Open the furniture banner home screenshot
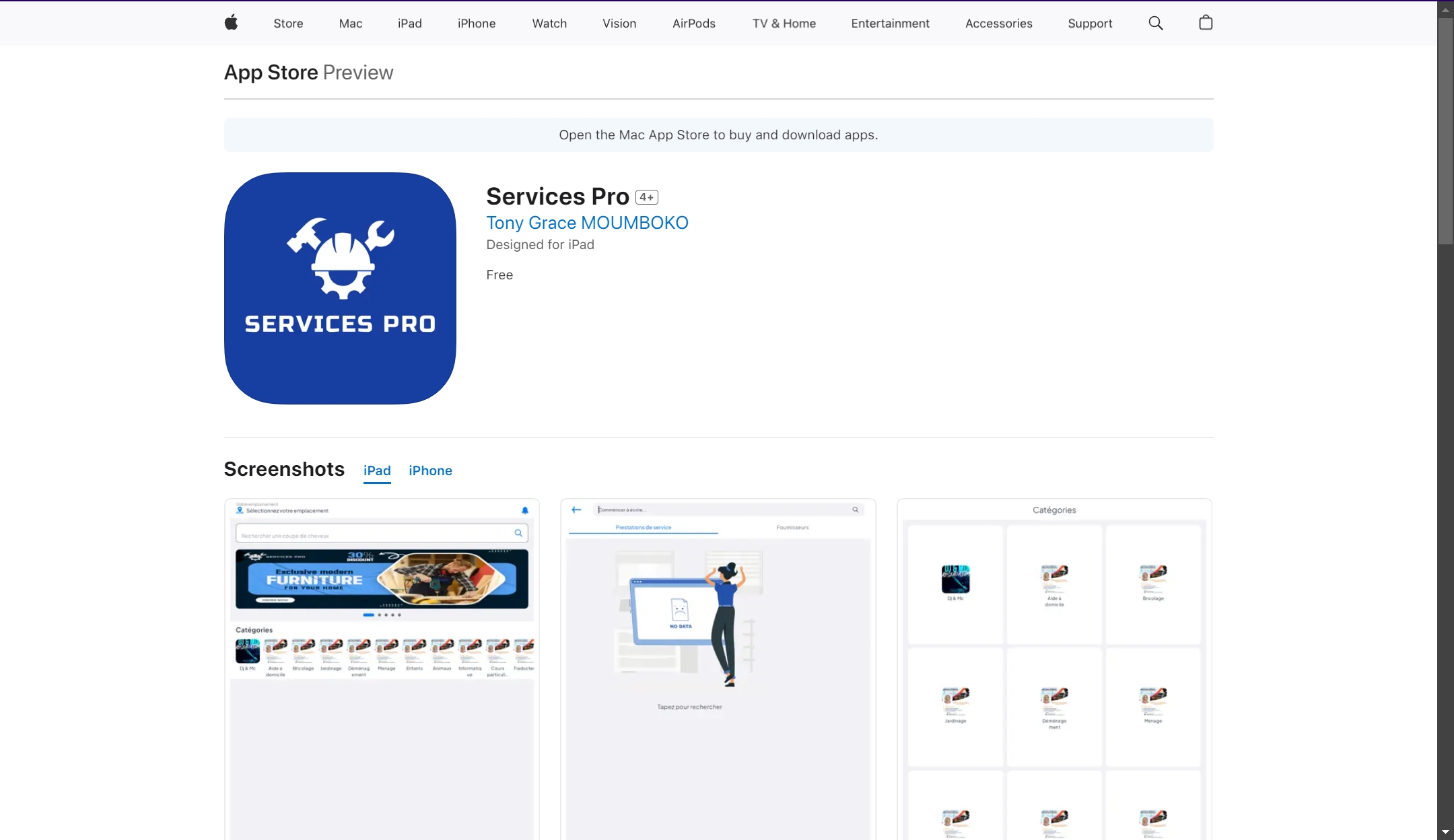The height and width of the screenshot is (840, 1454). click(x=382, y=670)
